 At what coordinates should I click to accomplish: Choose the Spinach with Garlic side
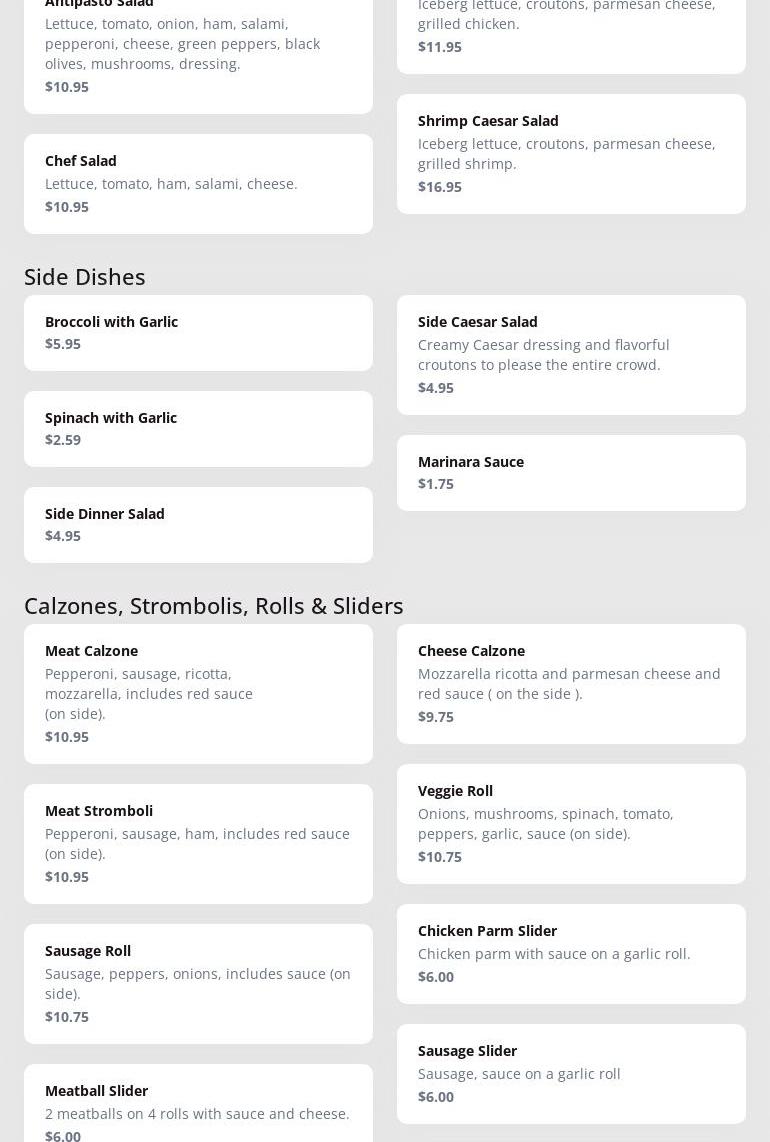(x=198, y=428)
